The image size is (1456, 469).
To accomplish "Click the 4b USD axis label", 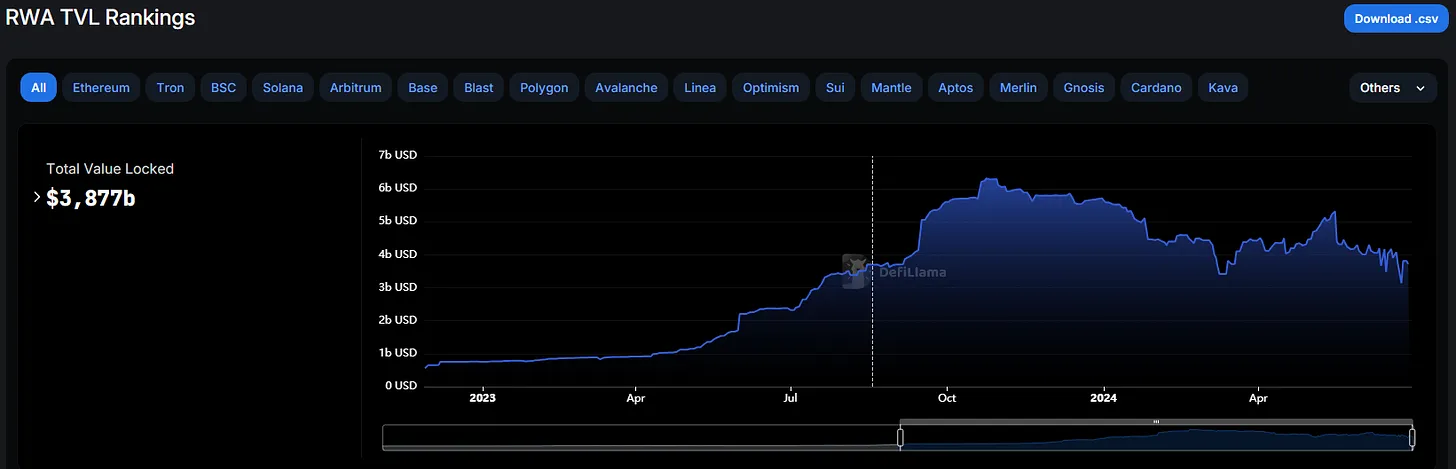I will [x=397, y=254].
